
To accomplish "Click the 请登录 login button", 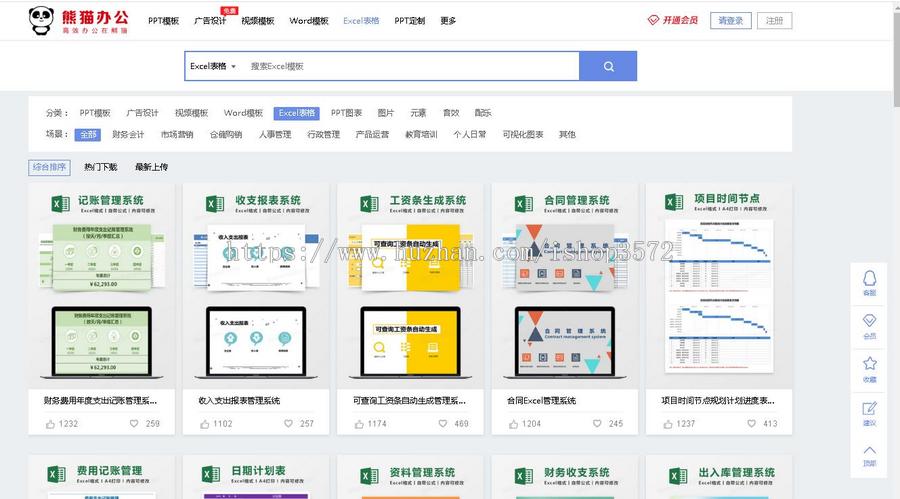I will [731, 21].
